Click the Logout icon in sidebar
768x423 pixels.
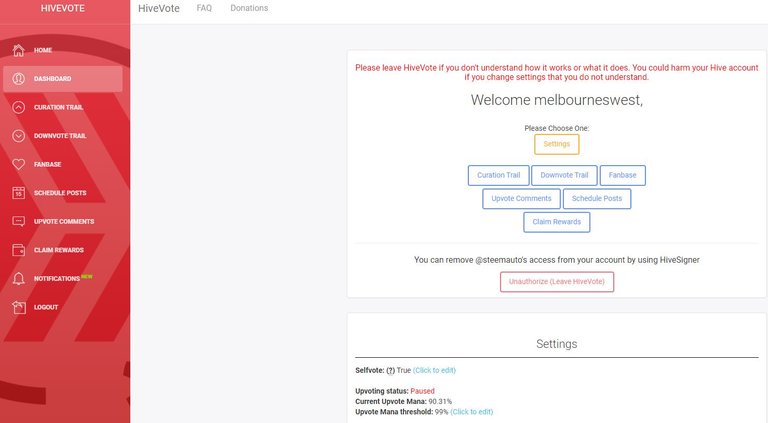(19, 307)
